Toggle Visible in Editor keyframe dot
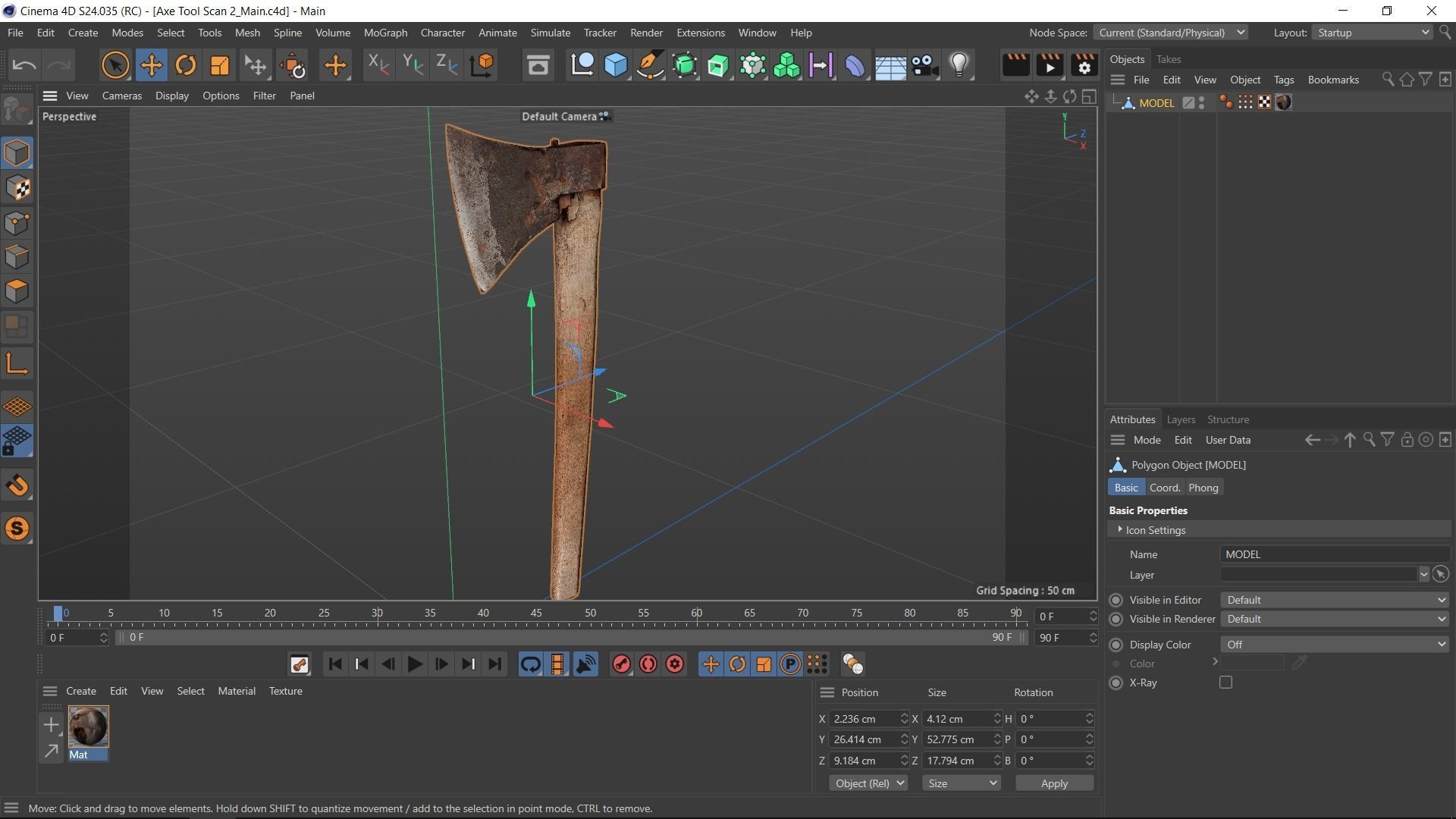The width and height of the screenshot is (1456, 819). pos(1116,600)
